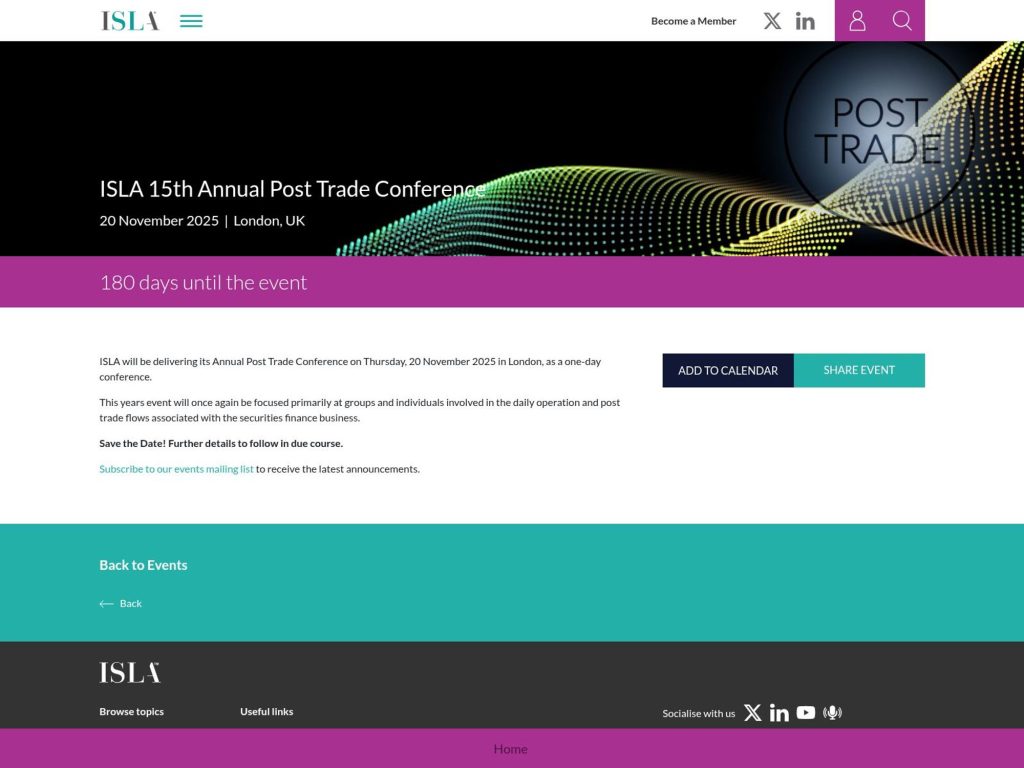Open the Home menu item

pyautogui.click(x=511, y=748)
